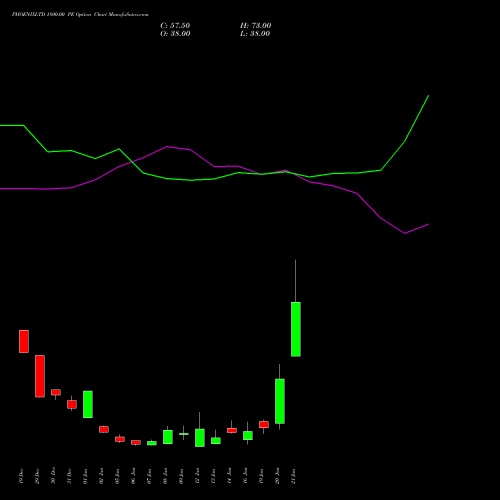The width and height of the screenshot is (500, 500).
Task: Click the 12 Jan date label
Action: point(197,476)
